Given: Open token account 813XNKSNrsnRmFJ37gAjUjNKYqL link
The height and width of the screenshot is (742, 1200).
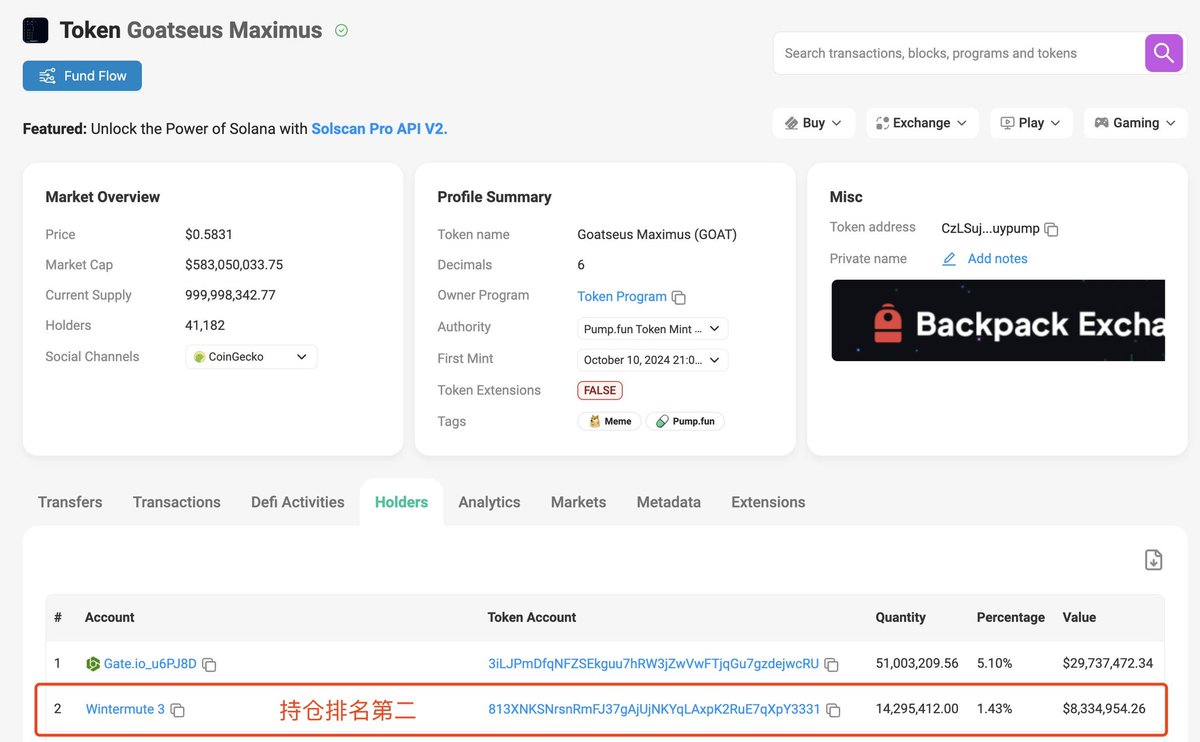Looking at the screenshot, I should [654, 709].
